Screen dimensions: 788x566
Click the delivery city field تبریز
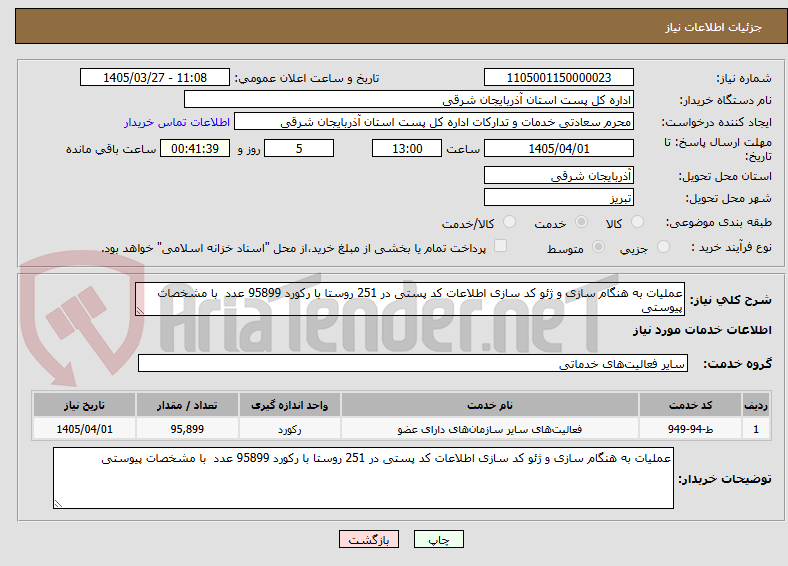[558, 197]
